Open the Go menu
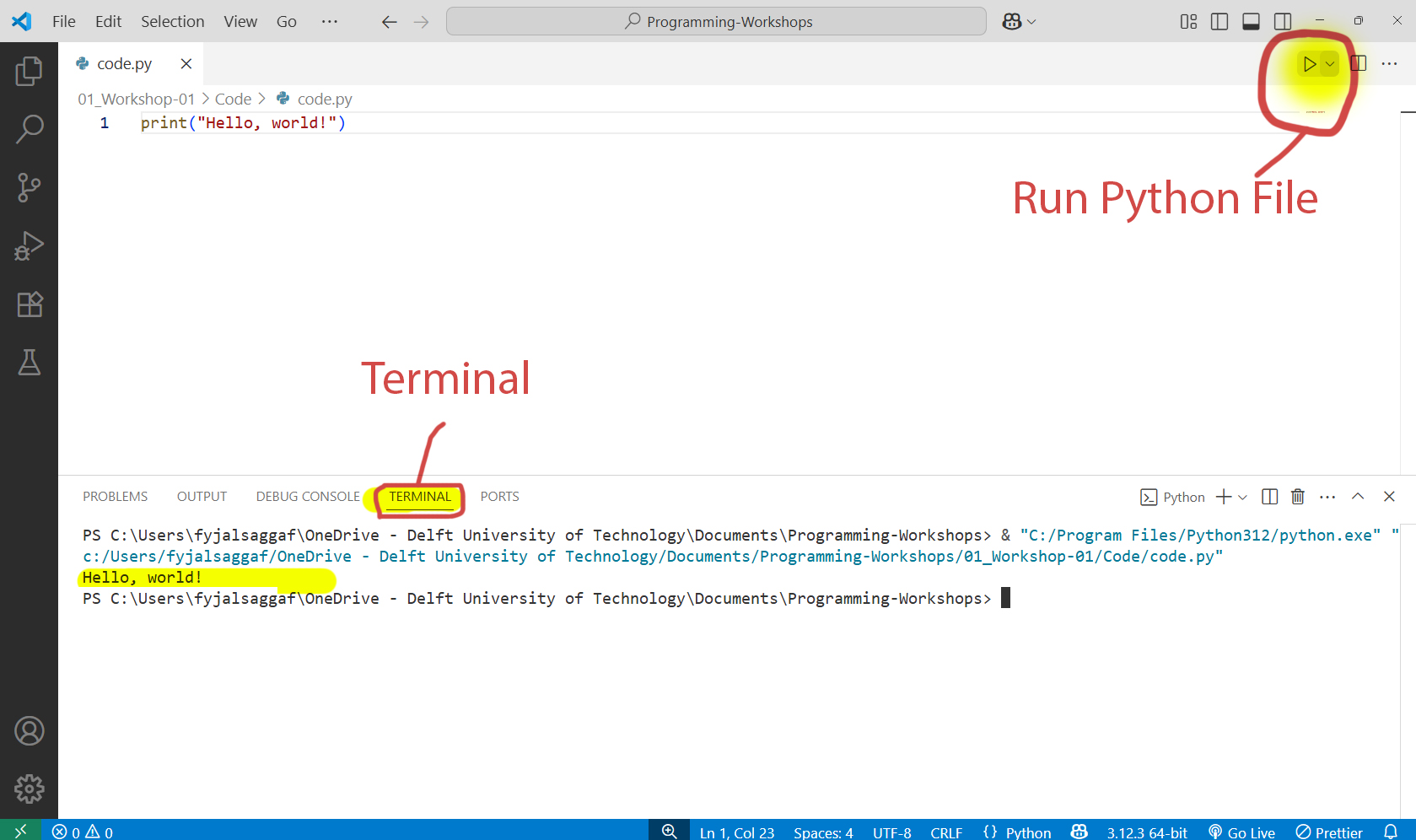 tap(287, 22)
